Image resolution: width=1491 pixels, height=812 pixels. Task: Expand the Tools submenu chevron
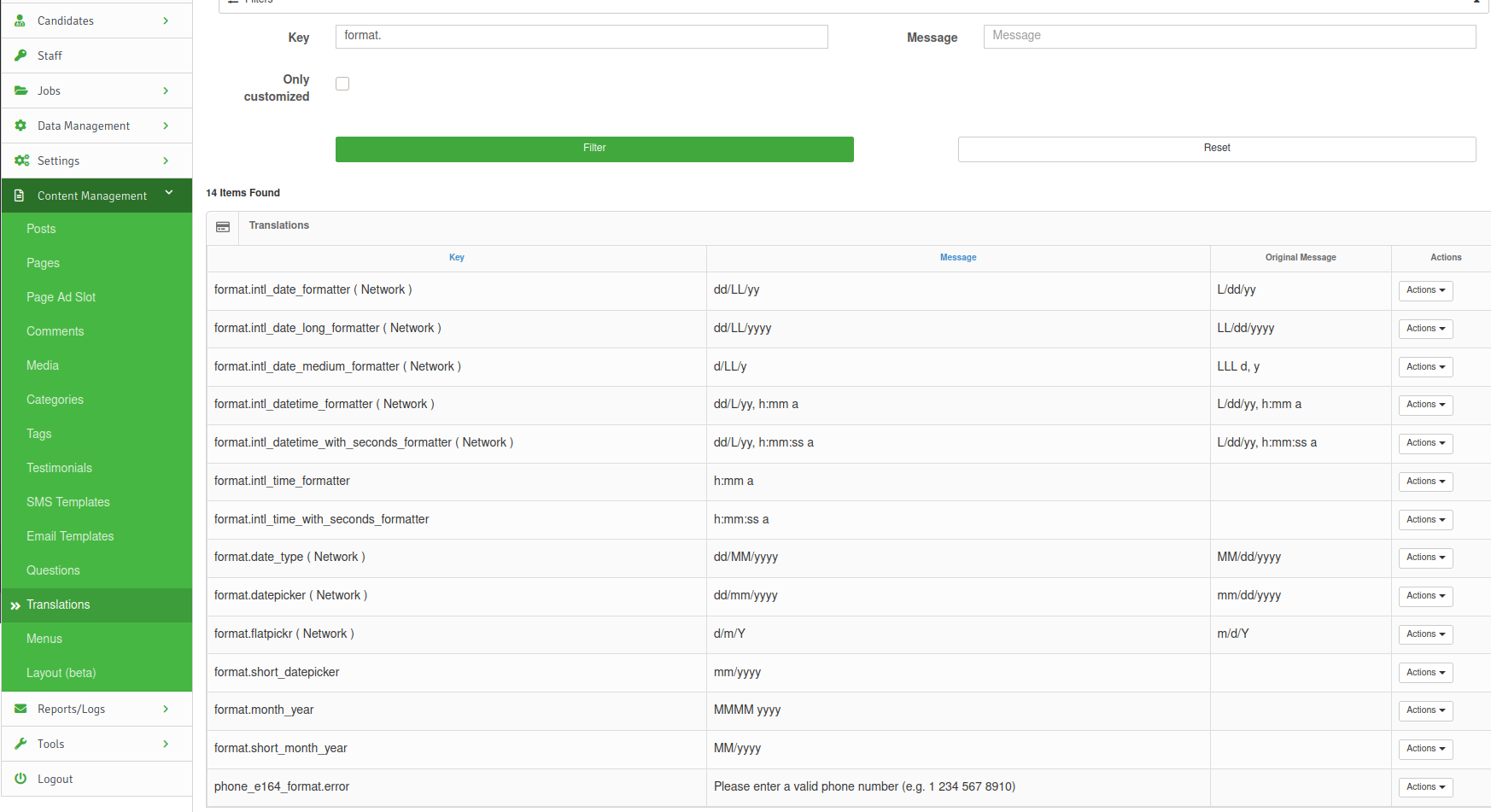(166, 744)
